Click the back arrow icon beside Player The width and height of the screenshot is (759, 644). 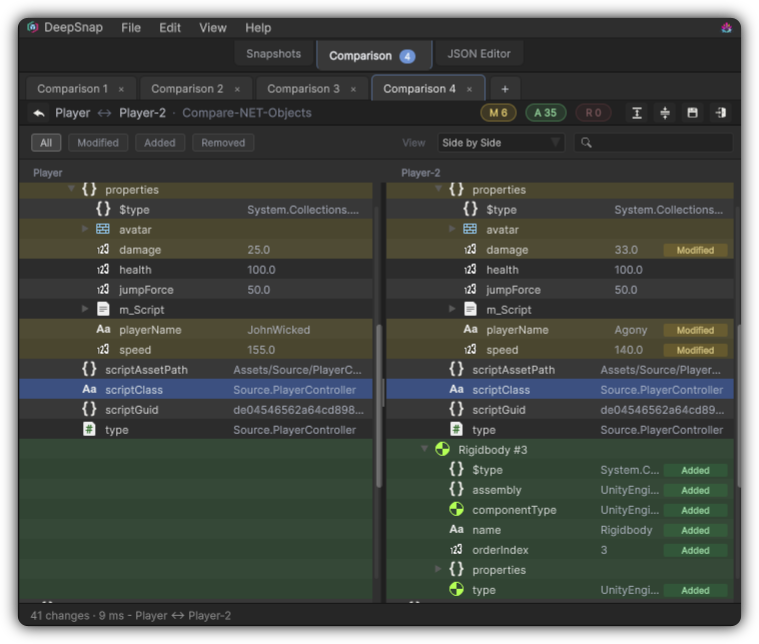(x=39, y=113)
